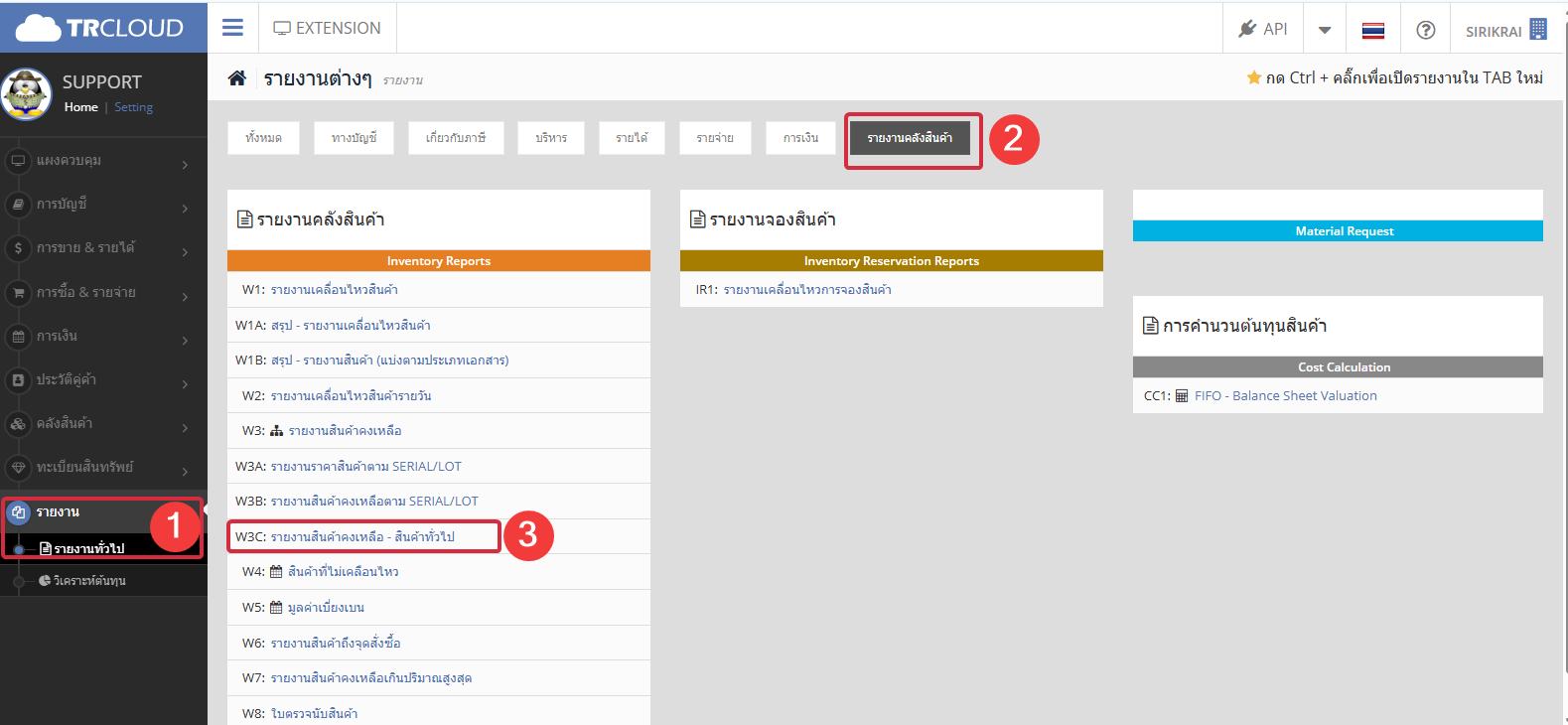Click the Setting link under SUPPORT

133,107
